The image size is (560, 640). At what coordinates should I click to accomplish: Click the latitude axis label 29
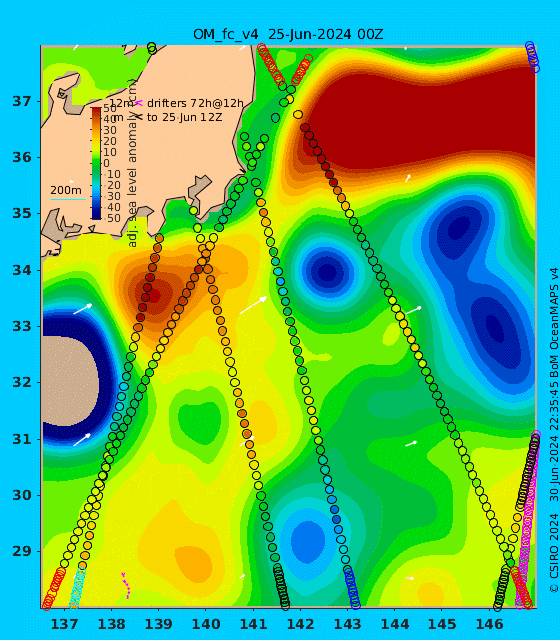coord(21,551)
